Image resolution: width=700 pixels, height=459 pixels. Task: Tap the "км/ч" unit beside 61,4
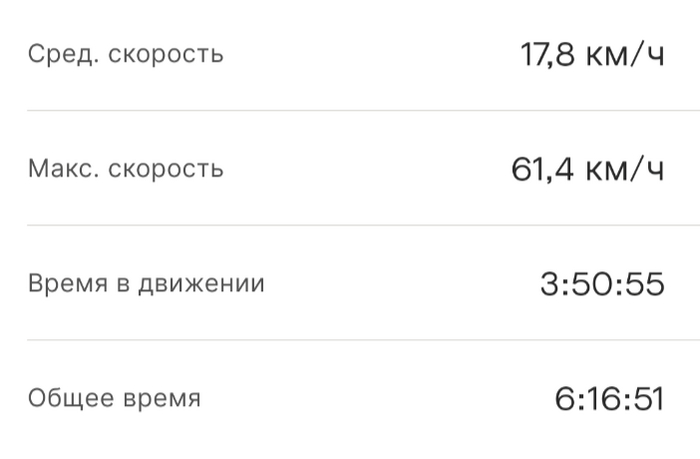pyautogui.click(x=628, y=169)
